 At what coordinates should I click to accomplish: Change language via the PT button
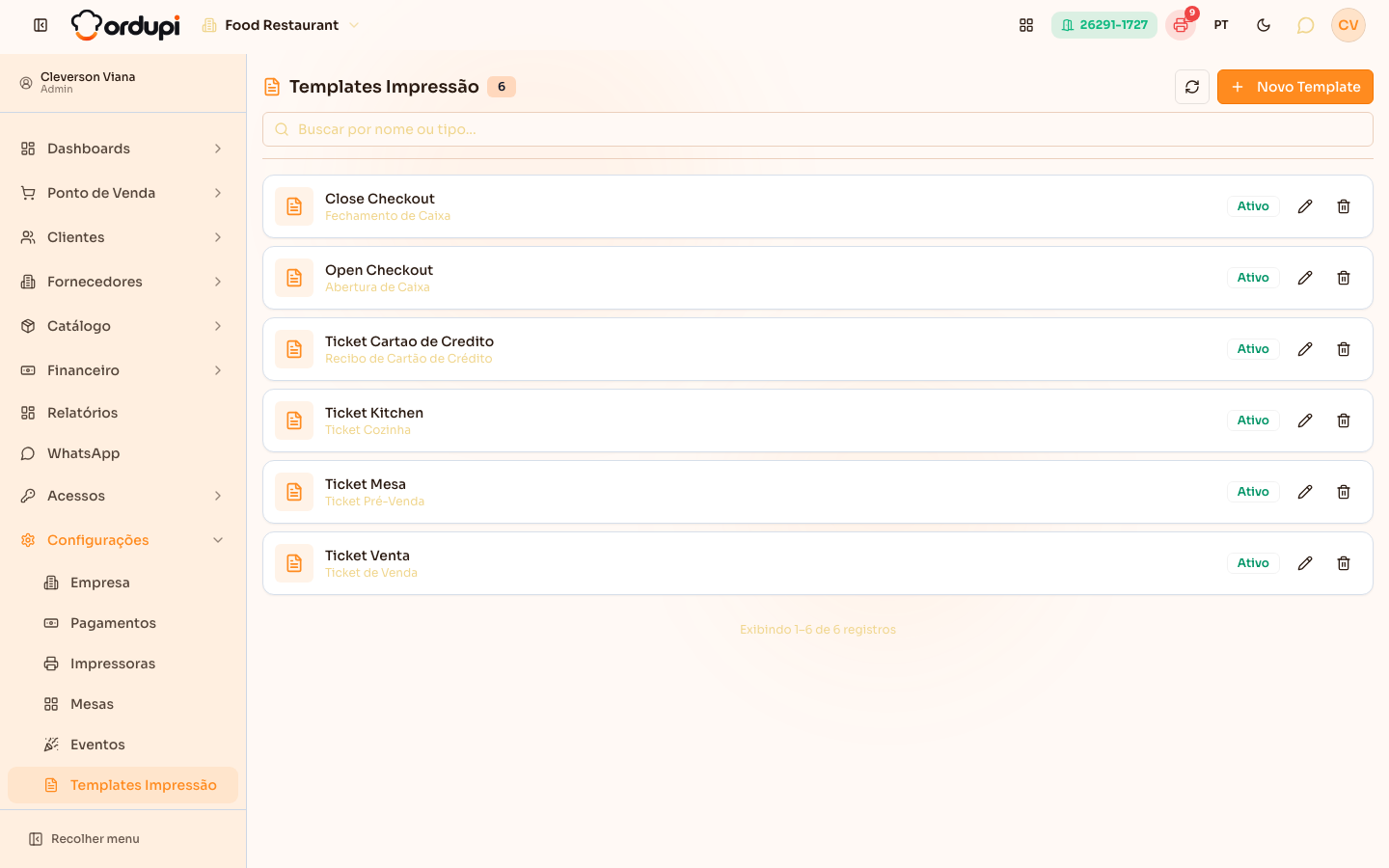[x=1221, y=25]
